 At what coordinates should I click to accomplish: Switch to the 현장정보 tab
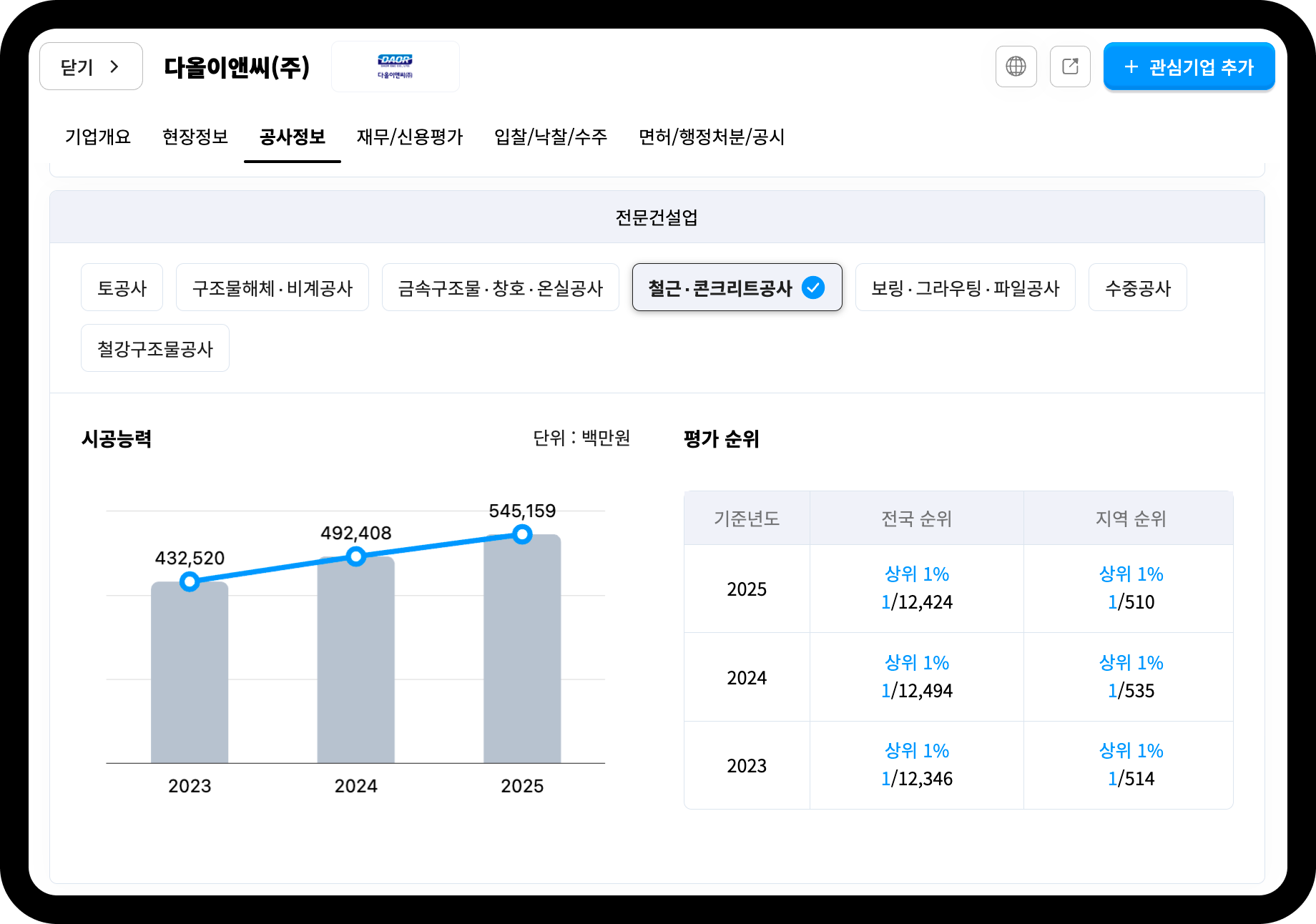click(x=195, y=137)
